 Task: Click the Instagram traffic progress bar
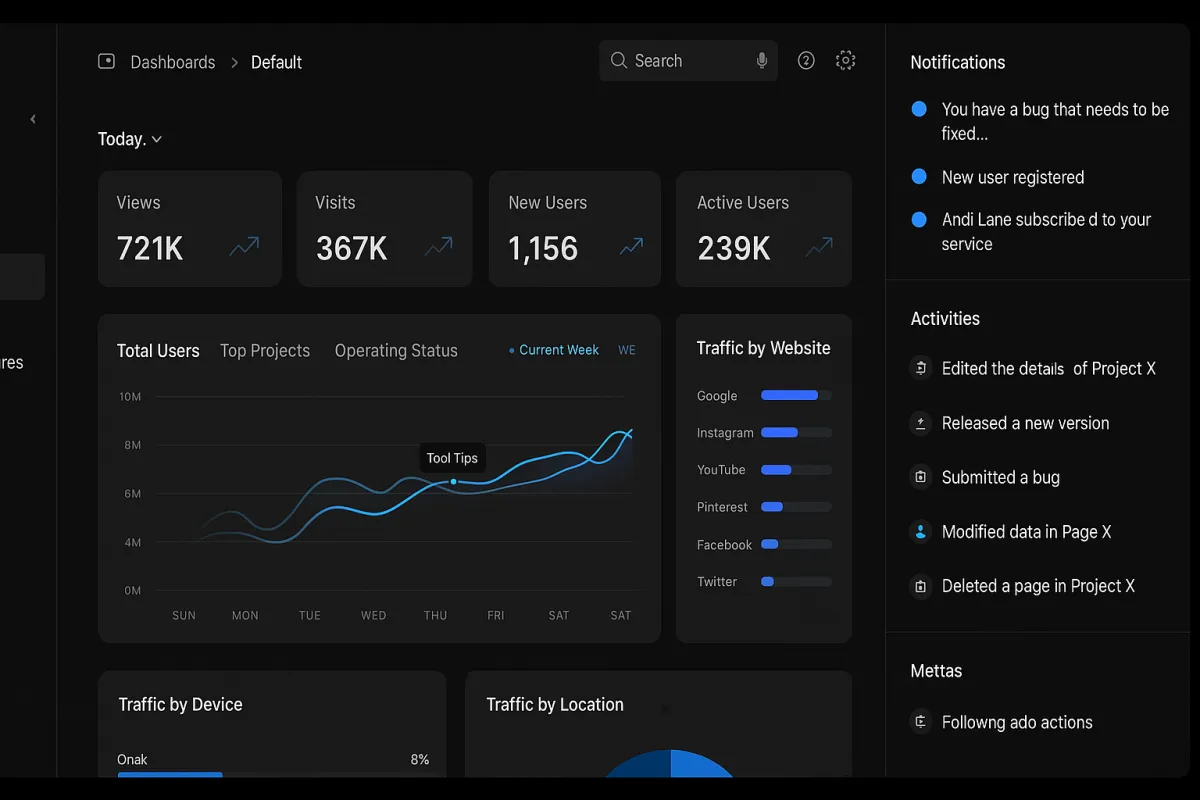click(x=796, y=433)
